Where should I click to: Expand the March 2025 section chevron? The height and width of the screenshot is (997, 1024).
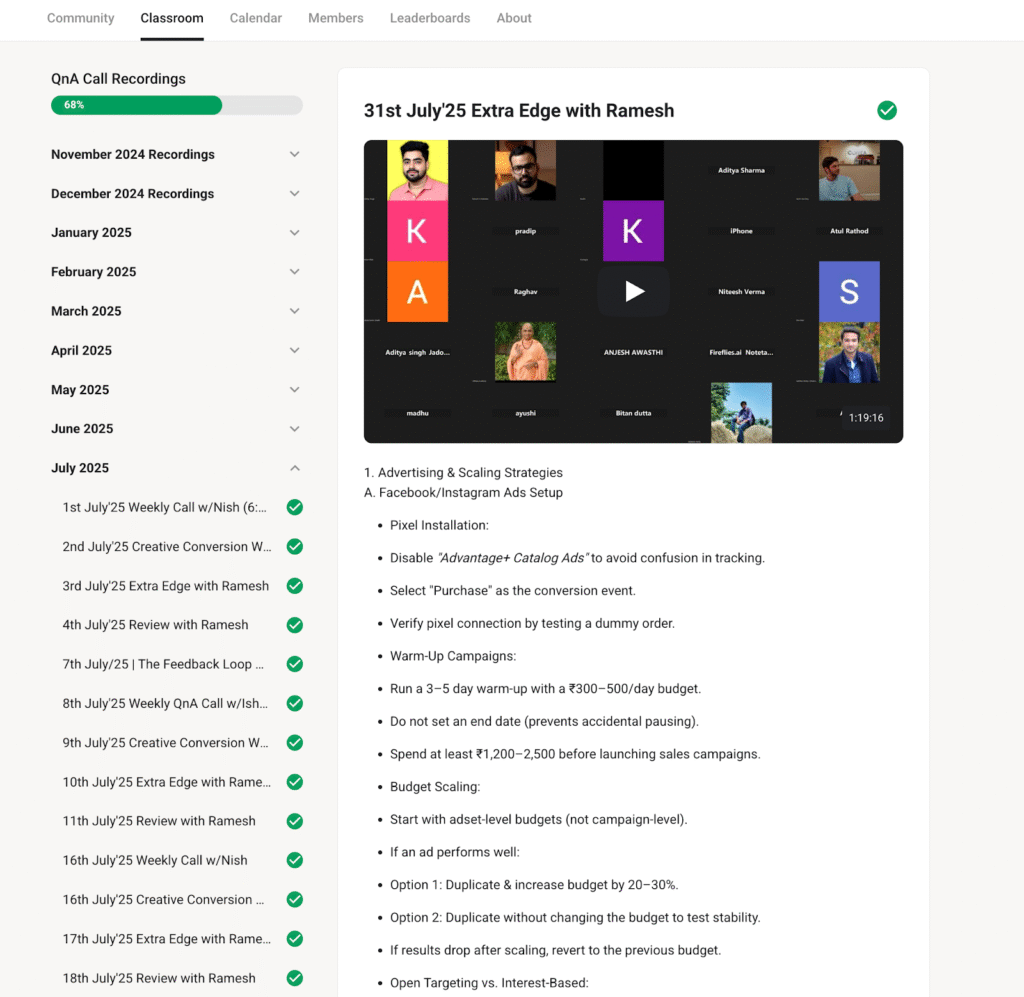[x=294, y=311]
